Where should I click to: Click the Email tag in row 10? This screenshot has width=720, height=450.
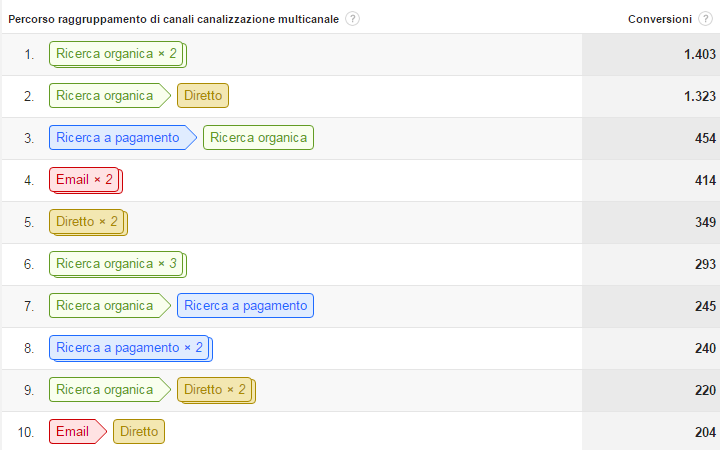[x=78, y=432]
